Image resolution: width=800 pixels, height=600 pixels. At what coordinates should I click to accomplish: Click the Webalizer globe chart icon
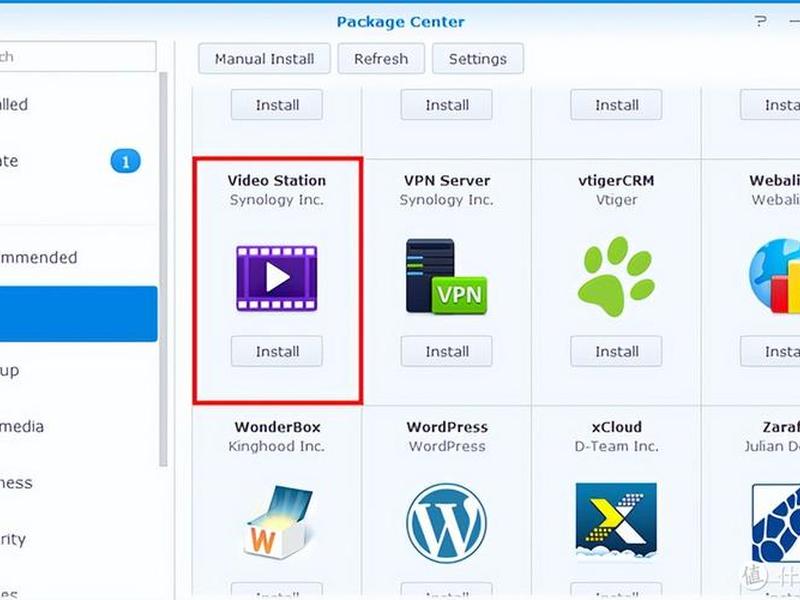[774, 276]
